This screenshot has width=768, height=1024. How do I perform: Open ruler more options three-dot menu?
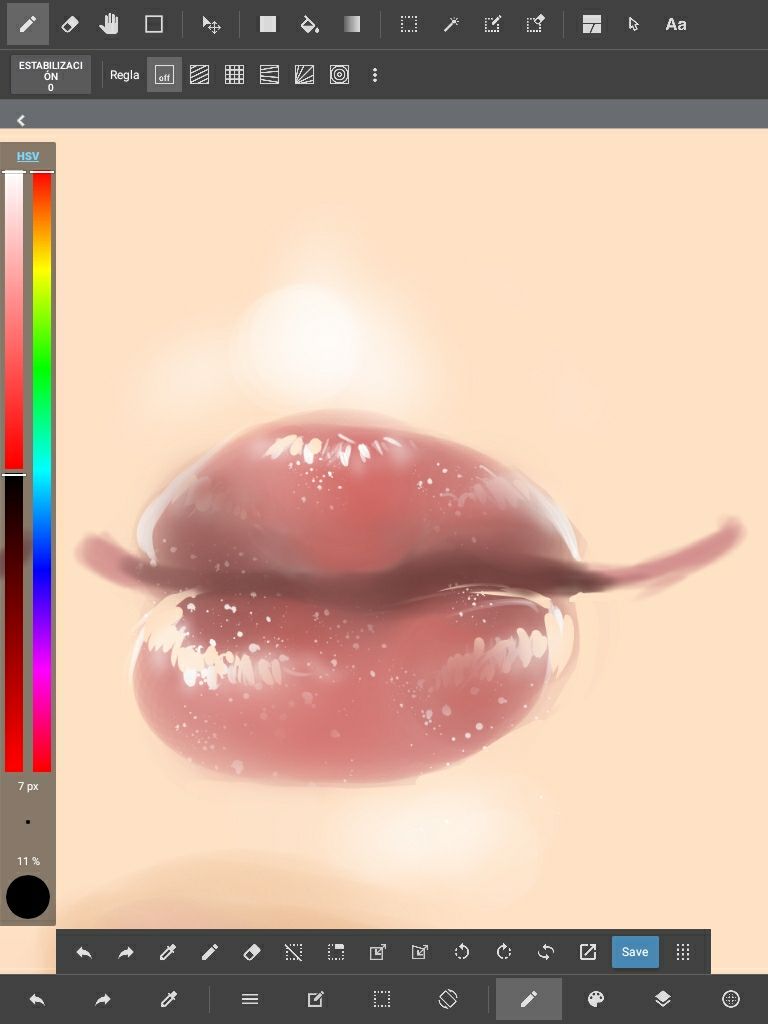[x=375, y=75]
